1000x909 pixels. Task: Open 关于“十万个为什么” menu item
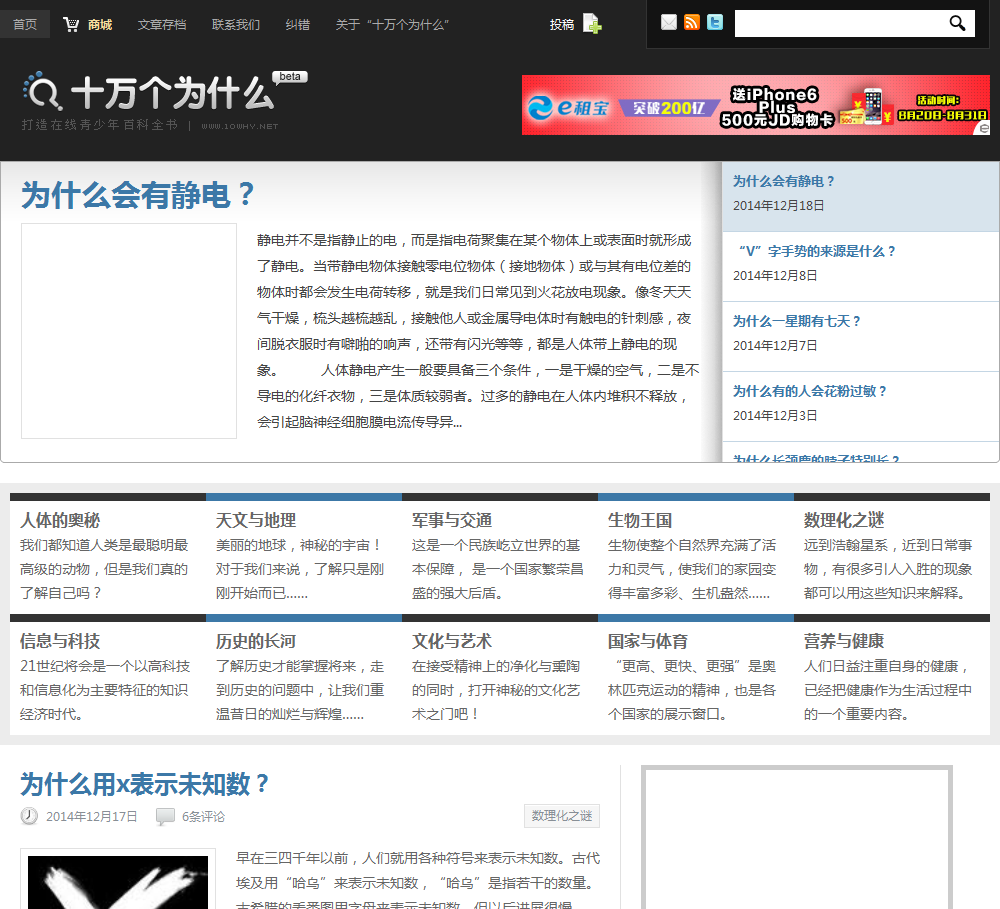coord(392,24)
